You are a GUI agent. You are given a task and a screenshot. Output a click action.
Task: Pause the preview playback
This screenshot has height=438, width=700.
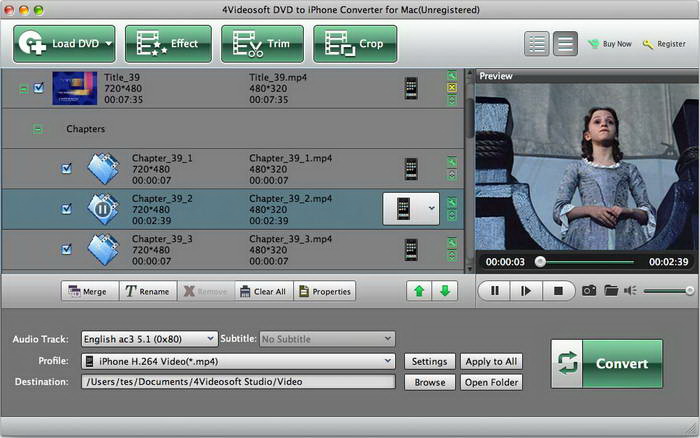495,291
